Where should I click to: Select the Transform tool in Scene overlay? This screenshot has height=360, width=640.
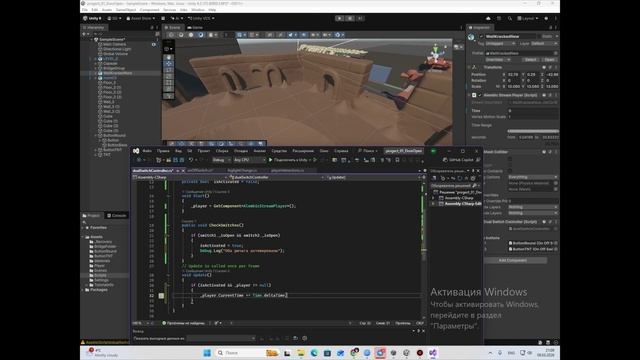click(169, 90)
